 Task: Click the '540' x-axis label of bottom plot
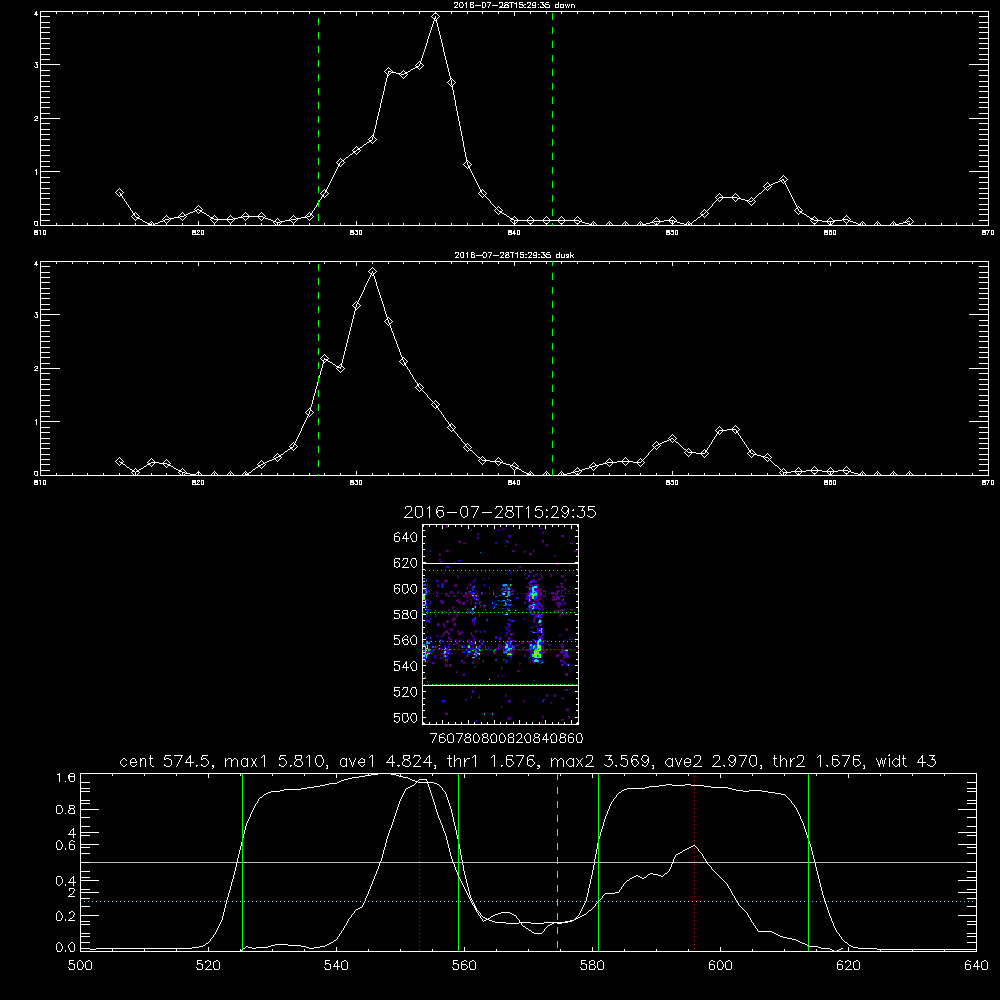pos(336,966)
